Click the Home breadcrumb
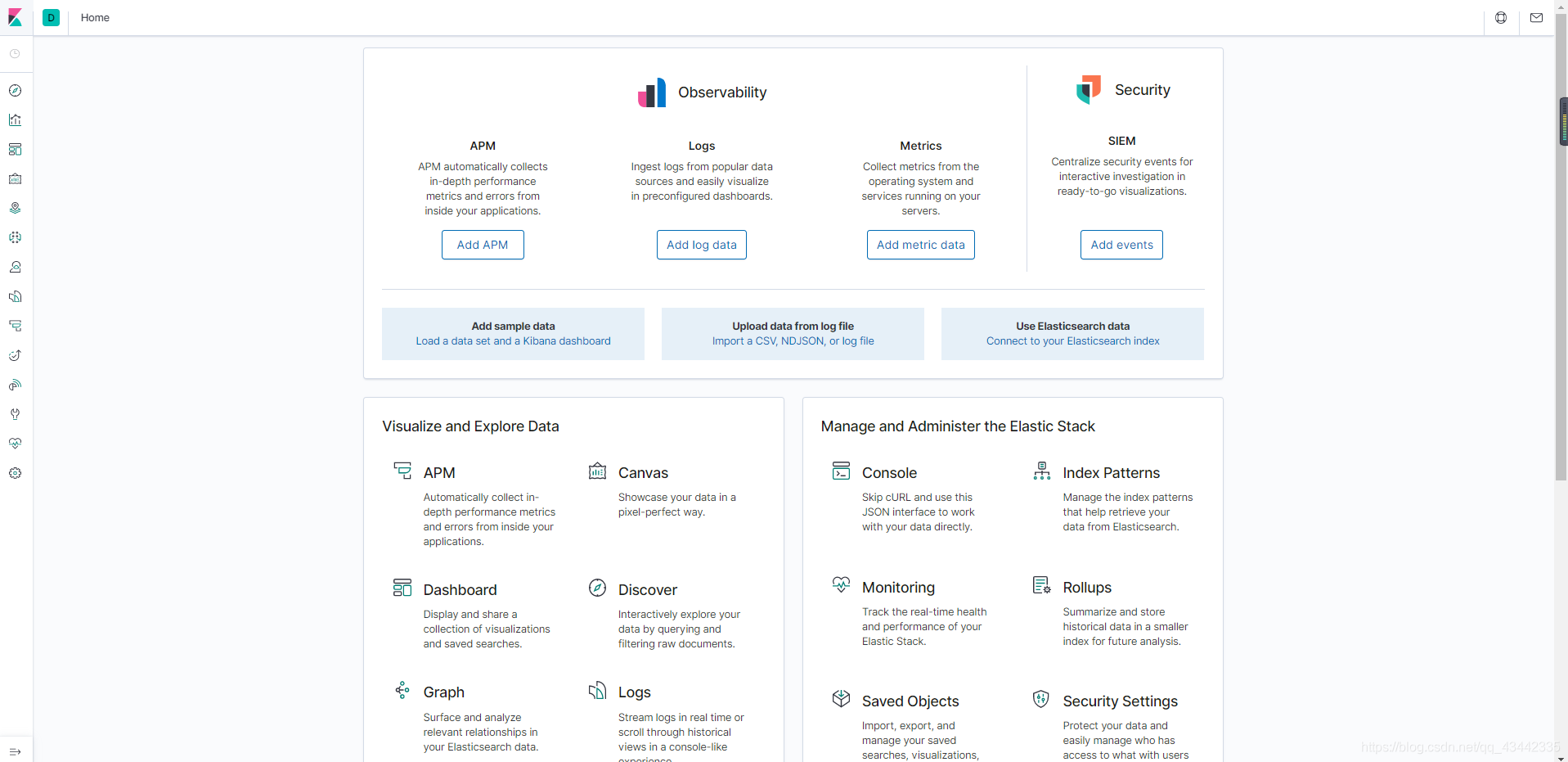This screenshot has width=1568, height=762. pos(95,18)
